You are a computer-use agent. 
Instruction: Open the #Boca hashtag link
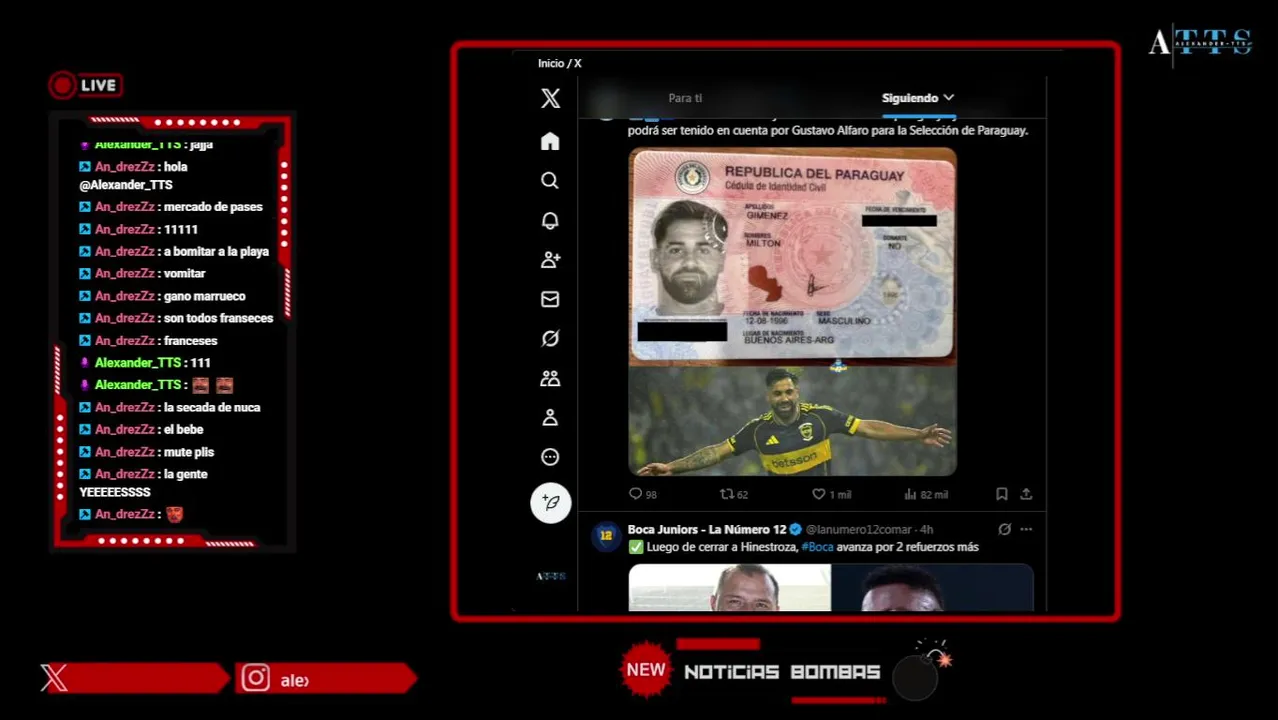(x=817, y=547)
